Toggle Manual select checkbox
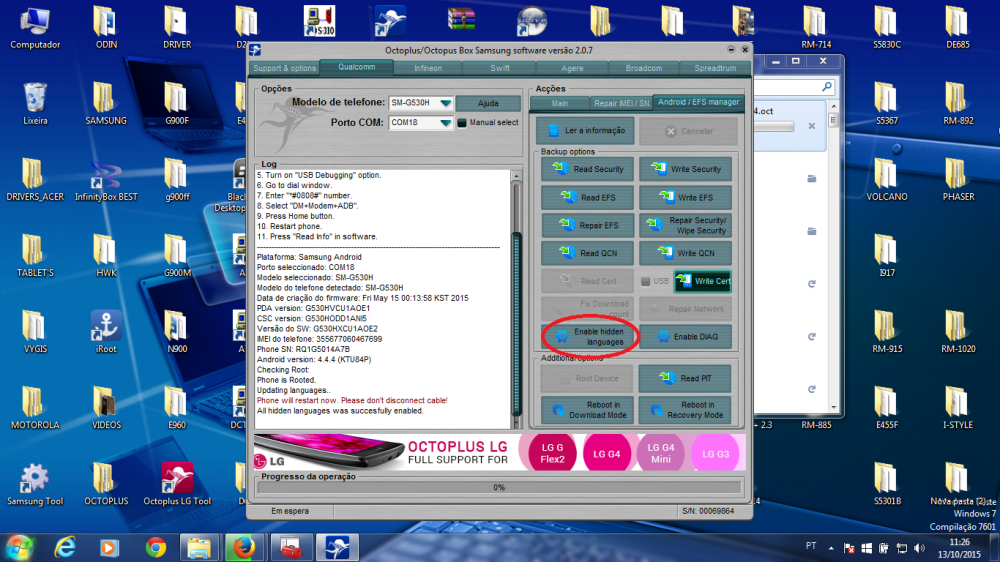 point(462,122)
